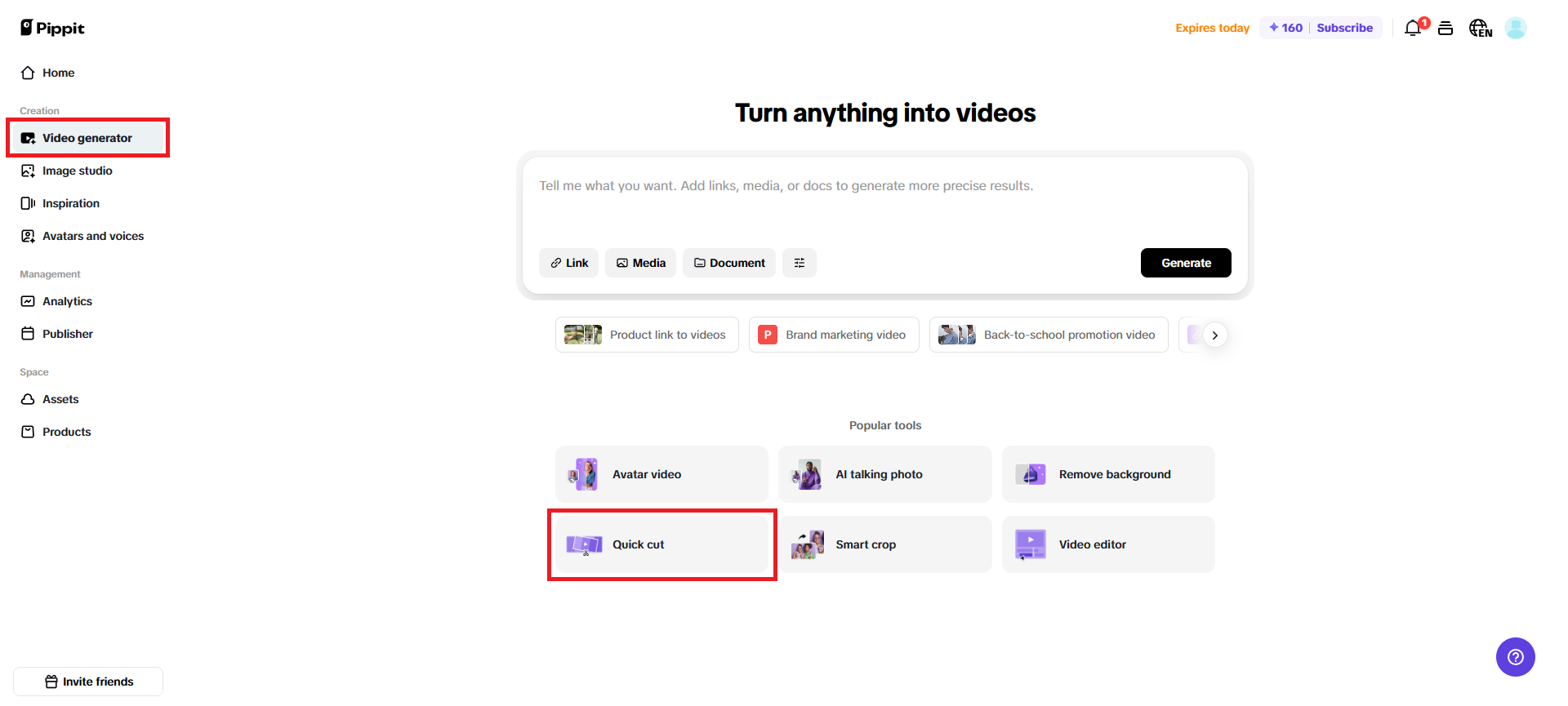This screenshot has height=706, width=1568.
Task: Click the Generate button
Action: pos(1186,263)
